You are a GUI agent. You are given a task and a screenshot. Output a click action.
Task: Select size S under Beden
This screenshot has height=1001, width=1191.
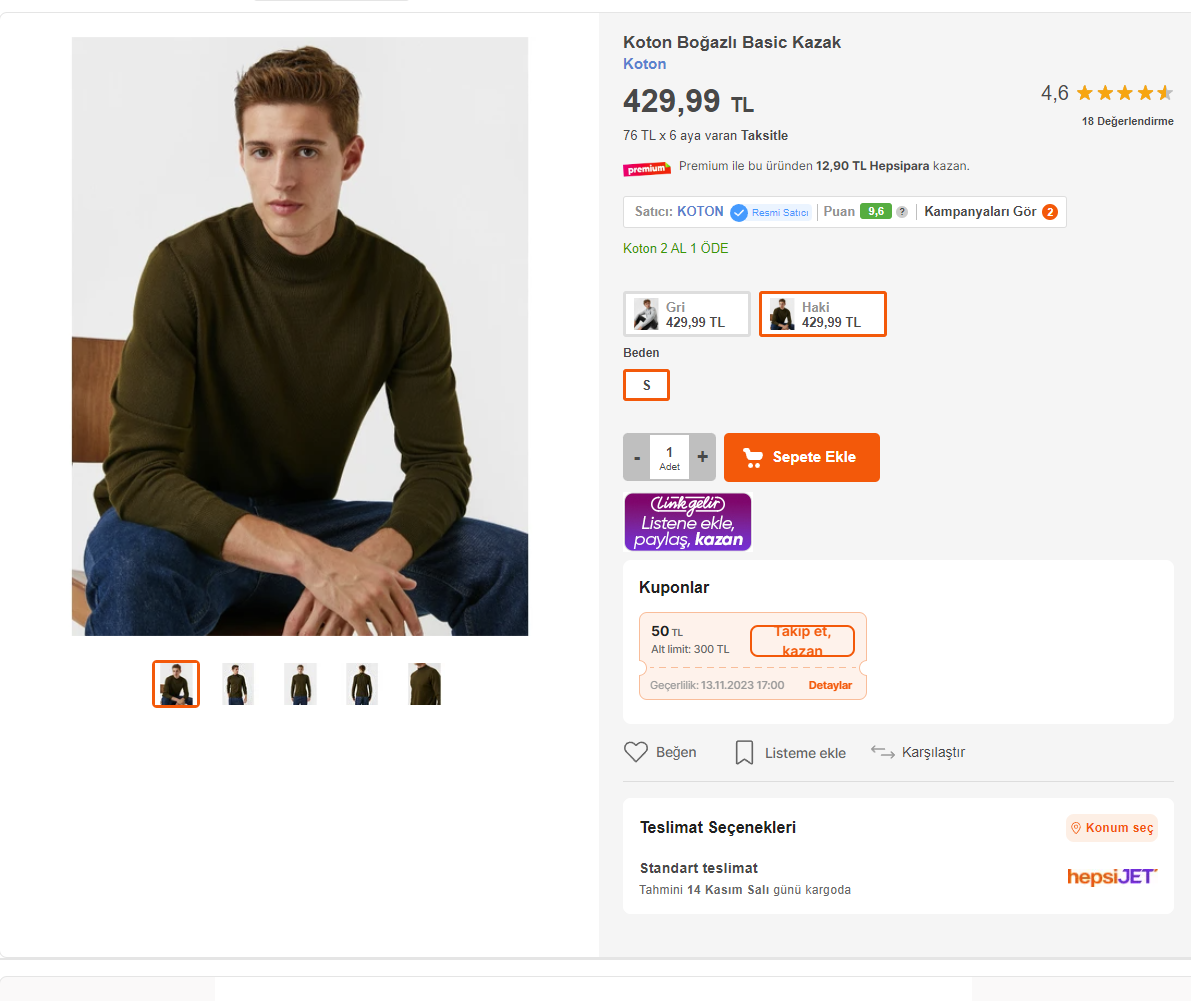(646, 385)
